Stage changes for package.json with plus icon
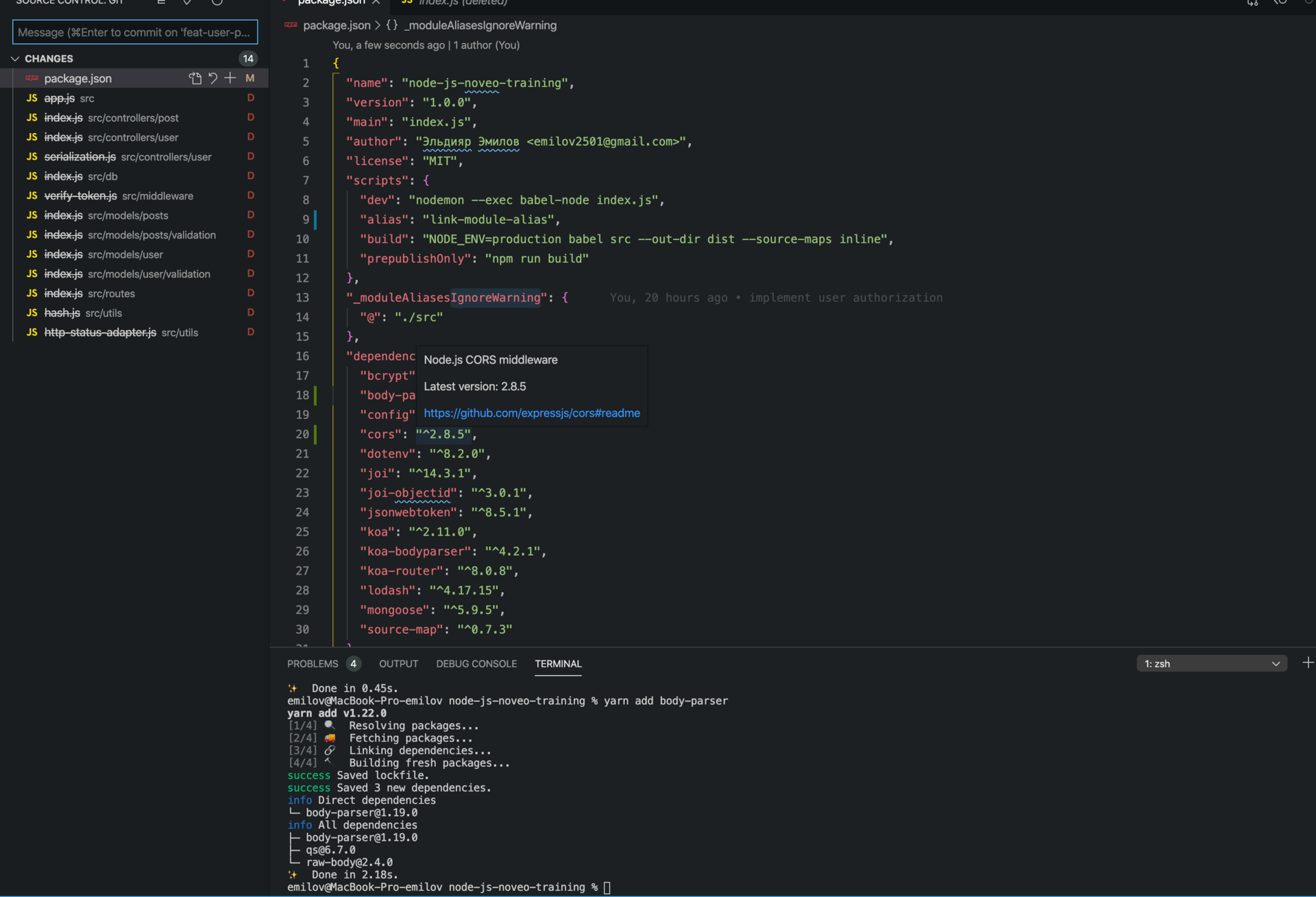This screenshot has height=897, width=1316. click(x=230, y=78)
